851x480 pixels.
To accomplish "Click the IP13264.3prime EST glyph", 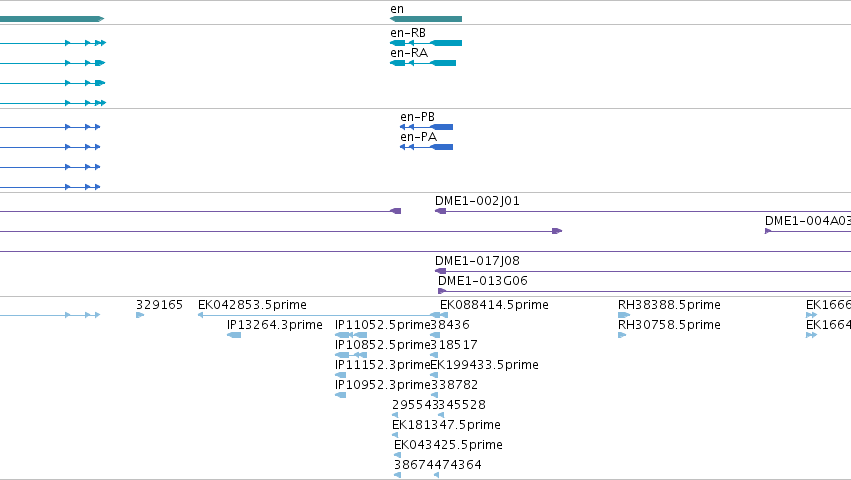I will tap(234, 335).
